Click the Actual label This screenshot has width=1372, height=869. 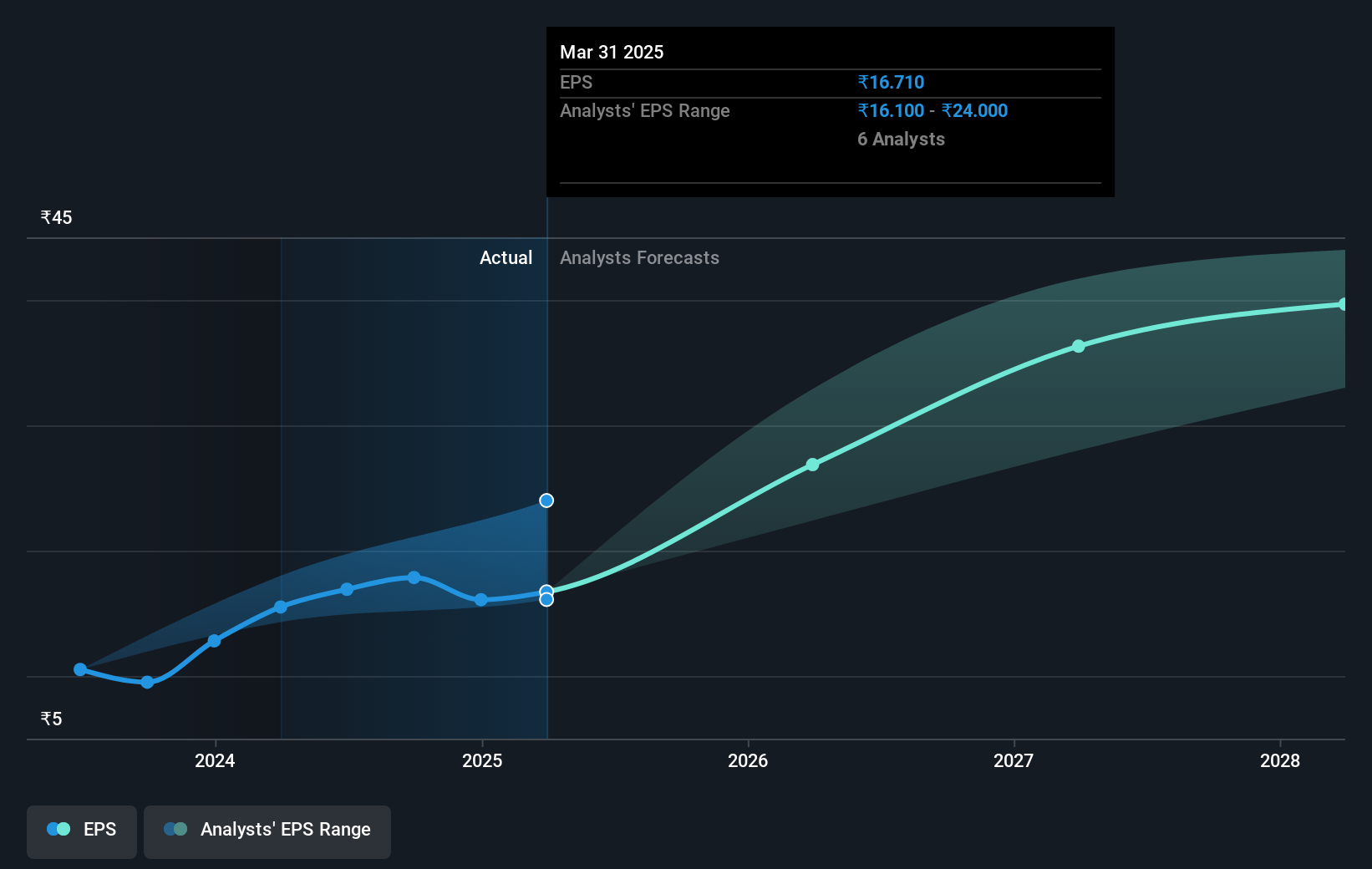(x=506, y=258)
